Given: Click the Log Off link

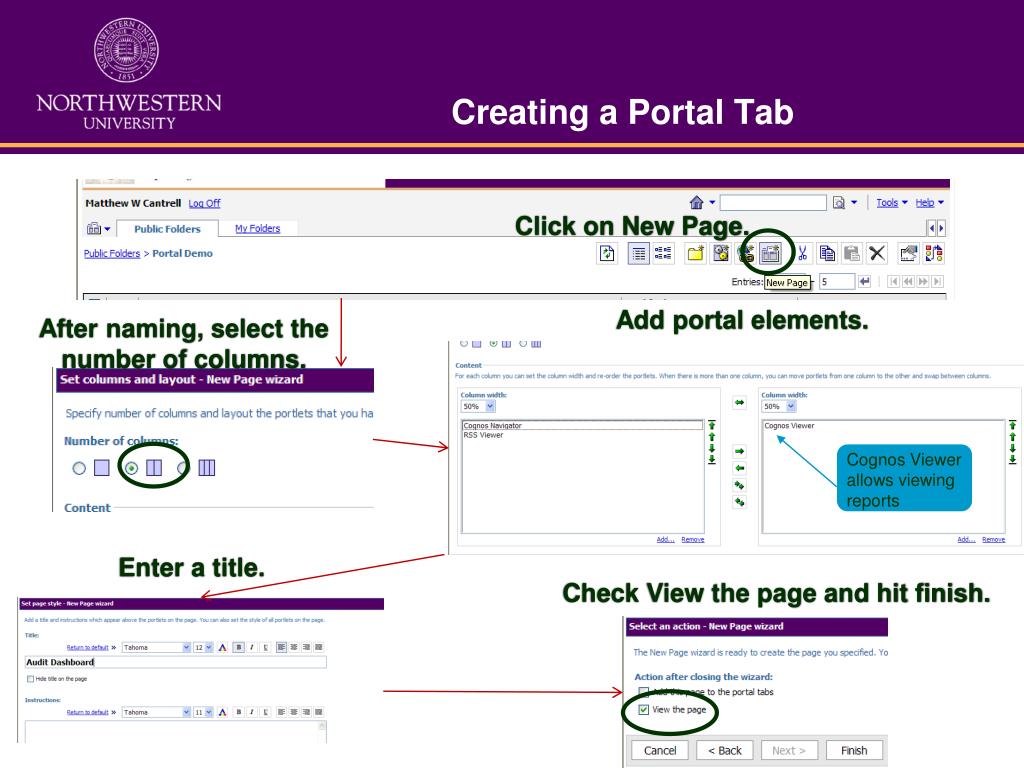Looking at the screenshot, I should click(204, 203).
